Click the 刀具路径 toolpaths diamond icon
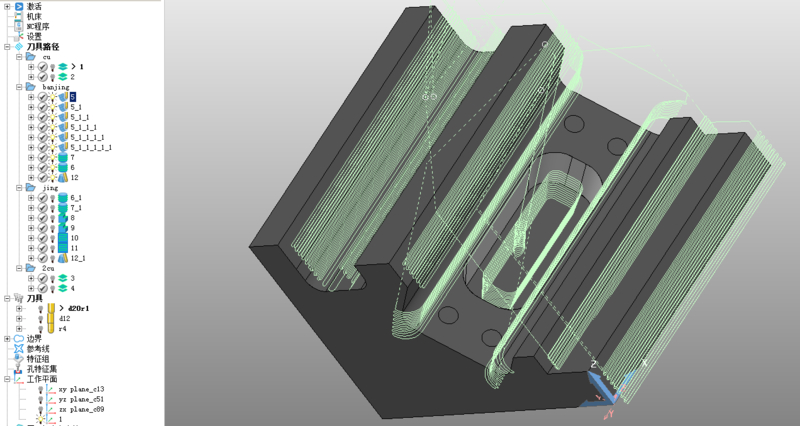Screen dimensions: 800x426 pyautogui.click(x=19, y=46)
